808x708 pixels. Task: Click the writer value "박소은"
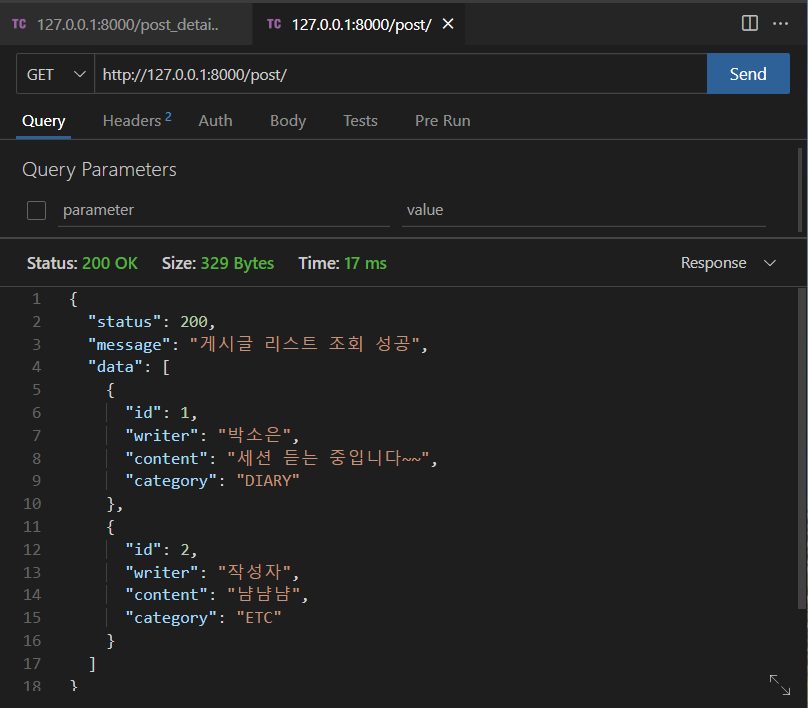(255, 435)
